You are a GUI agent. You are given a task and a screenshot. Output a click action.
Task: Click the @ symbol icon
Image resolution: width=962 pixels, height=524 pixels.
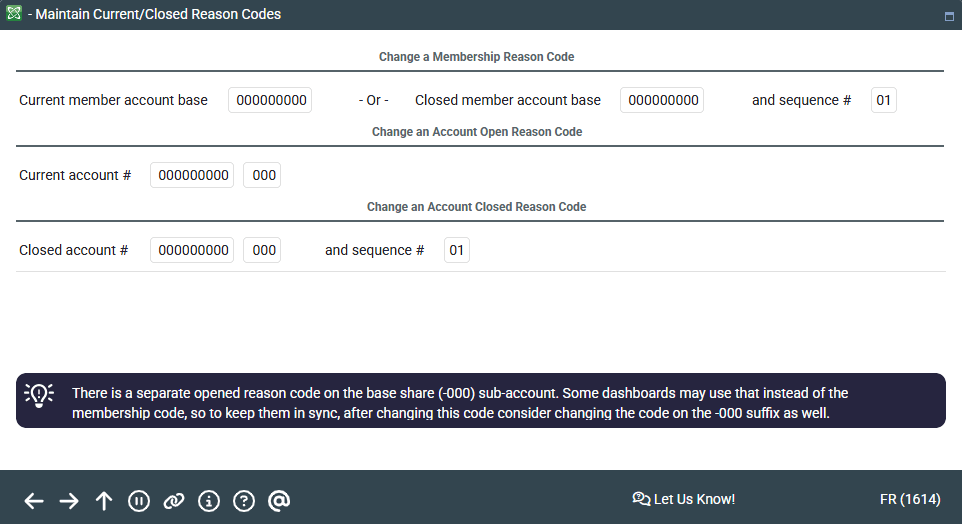click(279, 501)
